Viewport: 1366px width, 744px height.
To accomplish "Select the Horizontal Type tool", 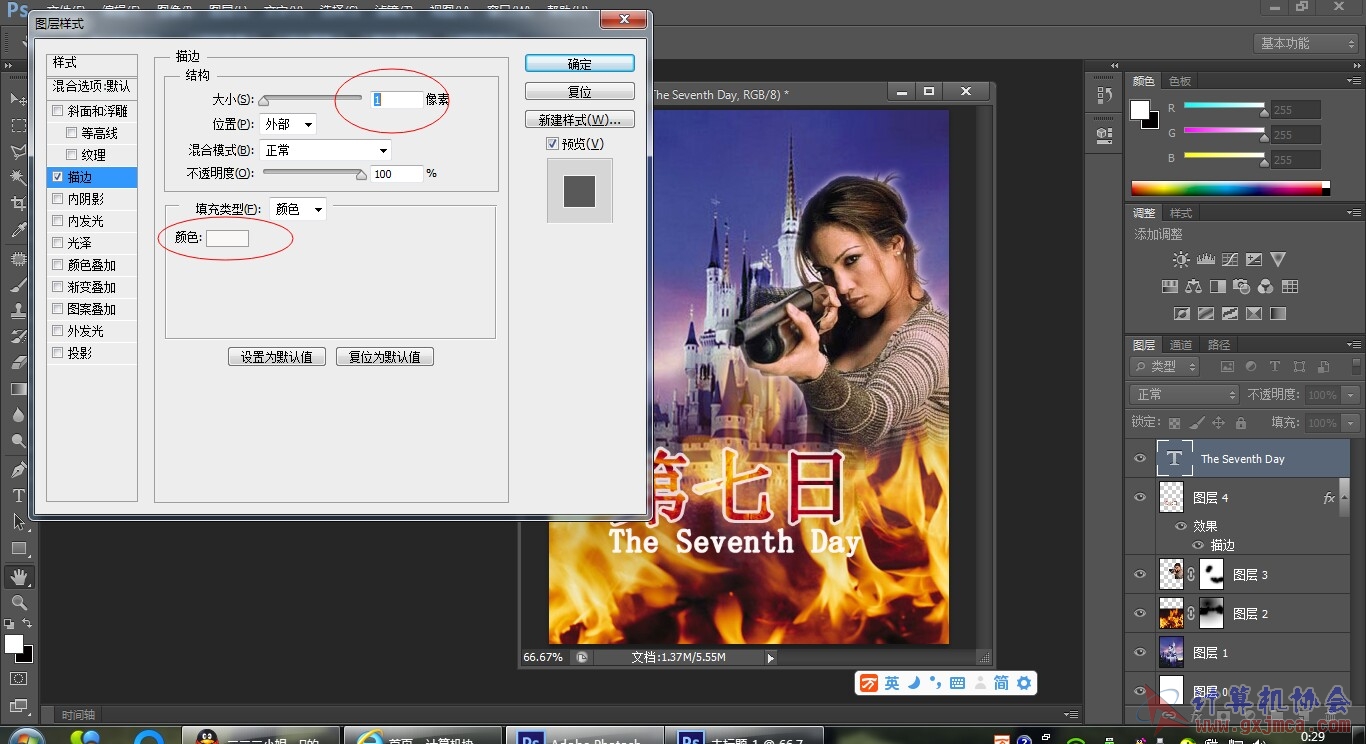I will click(x=18, y=496).
